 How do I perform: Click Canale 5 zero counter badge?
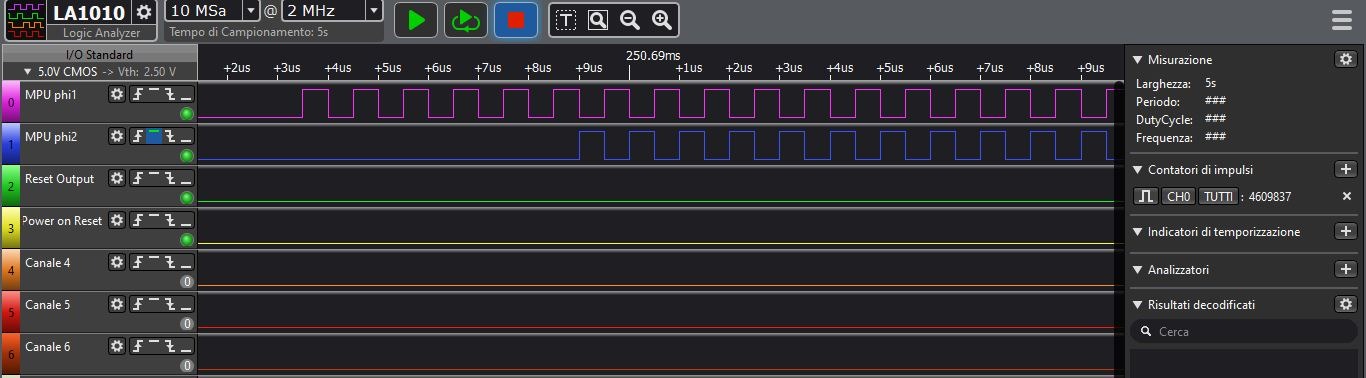tap(186, 324)
